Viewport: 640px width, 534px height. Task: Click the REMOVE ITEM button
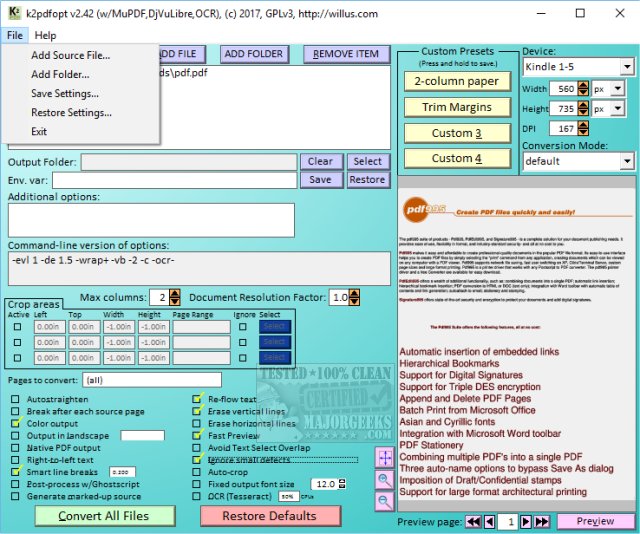[346, 54]
